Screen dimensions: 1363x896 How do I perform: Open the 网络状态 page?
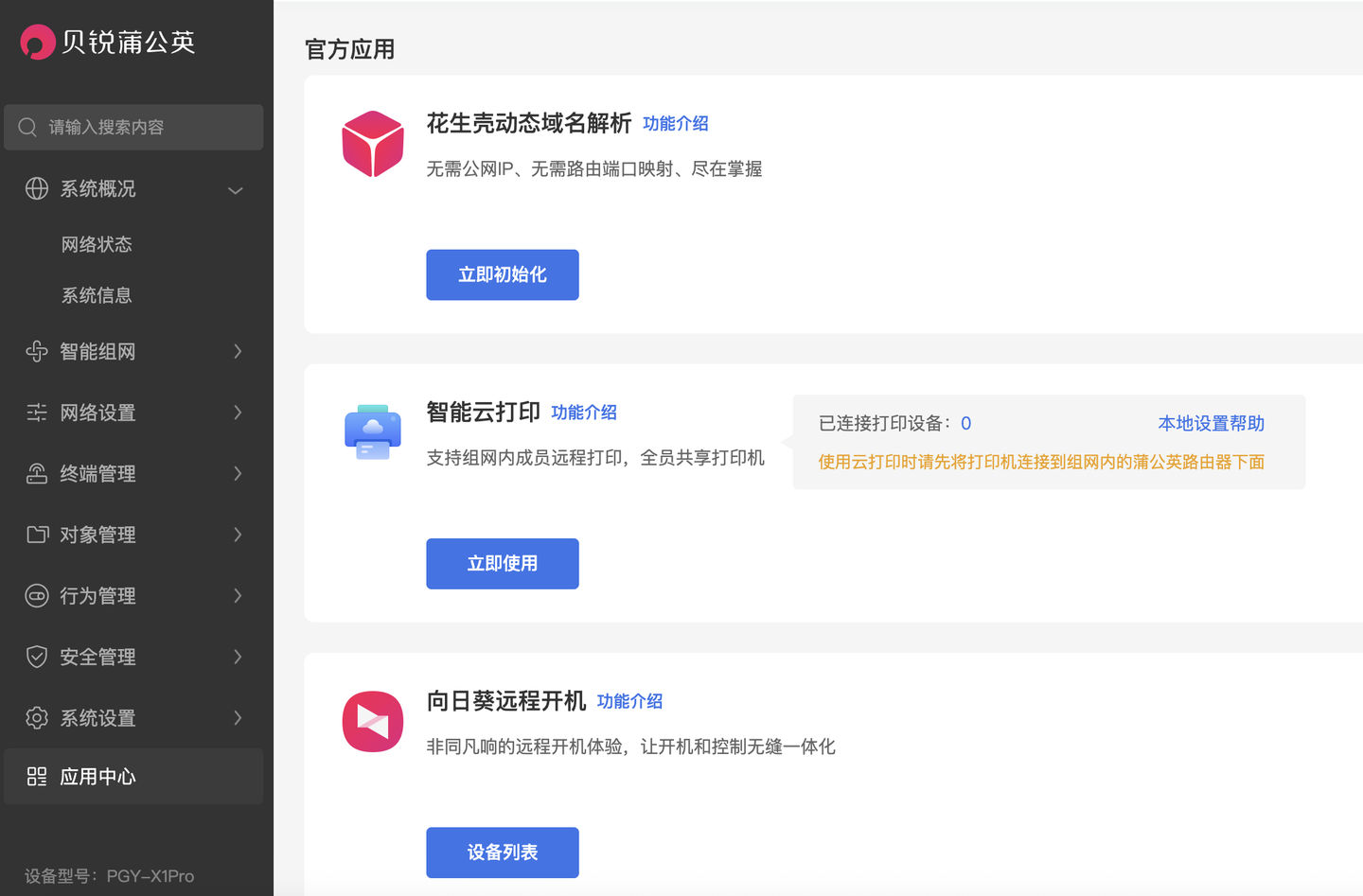pyautogui.click(x=97, y=245)
